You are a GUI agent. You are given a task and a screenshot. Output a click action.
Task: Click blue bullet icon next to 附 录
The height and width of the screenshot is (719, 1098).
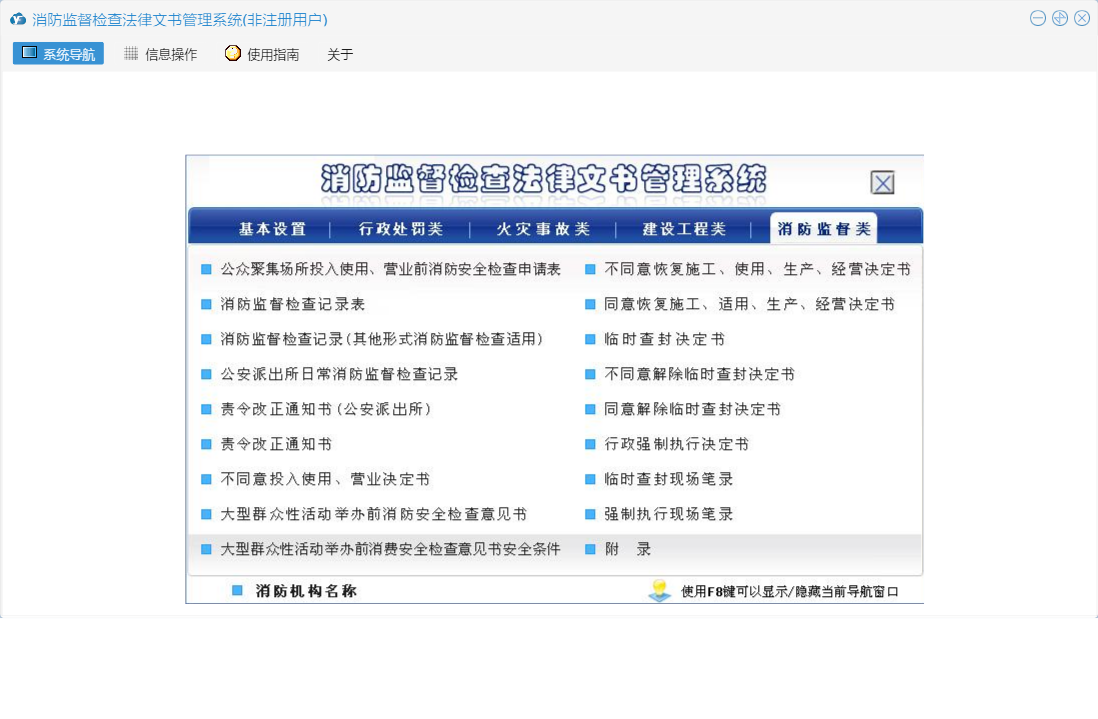(590, 549)
